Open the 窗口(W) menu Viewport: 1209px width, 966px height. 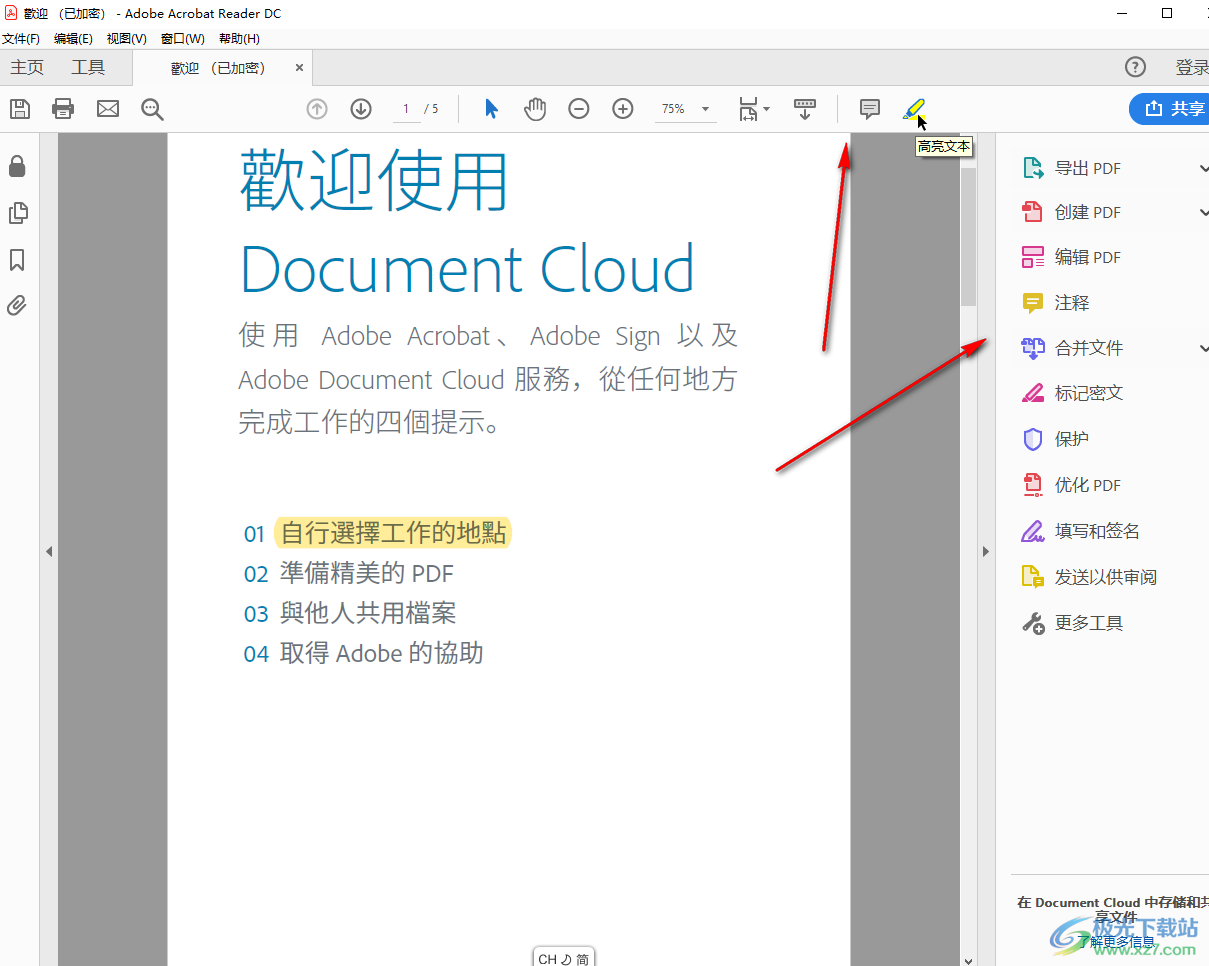183,39
